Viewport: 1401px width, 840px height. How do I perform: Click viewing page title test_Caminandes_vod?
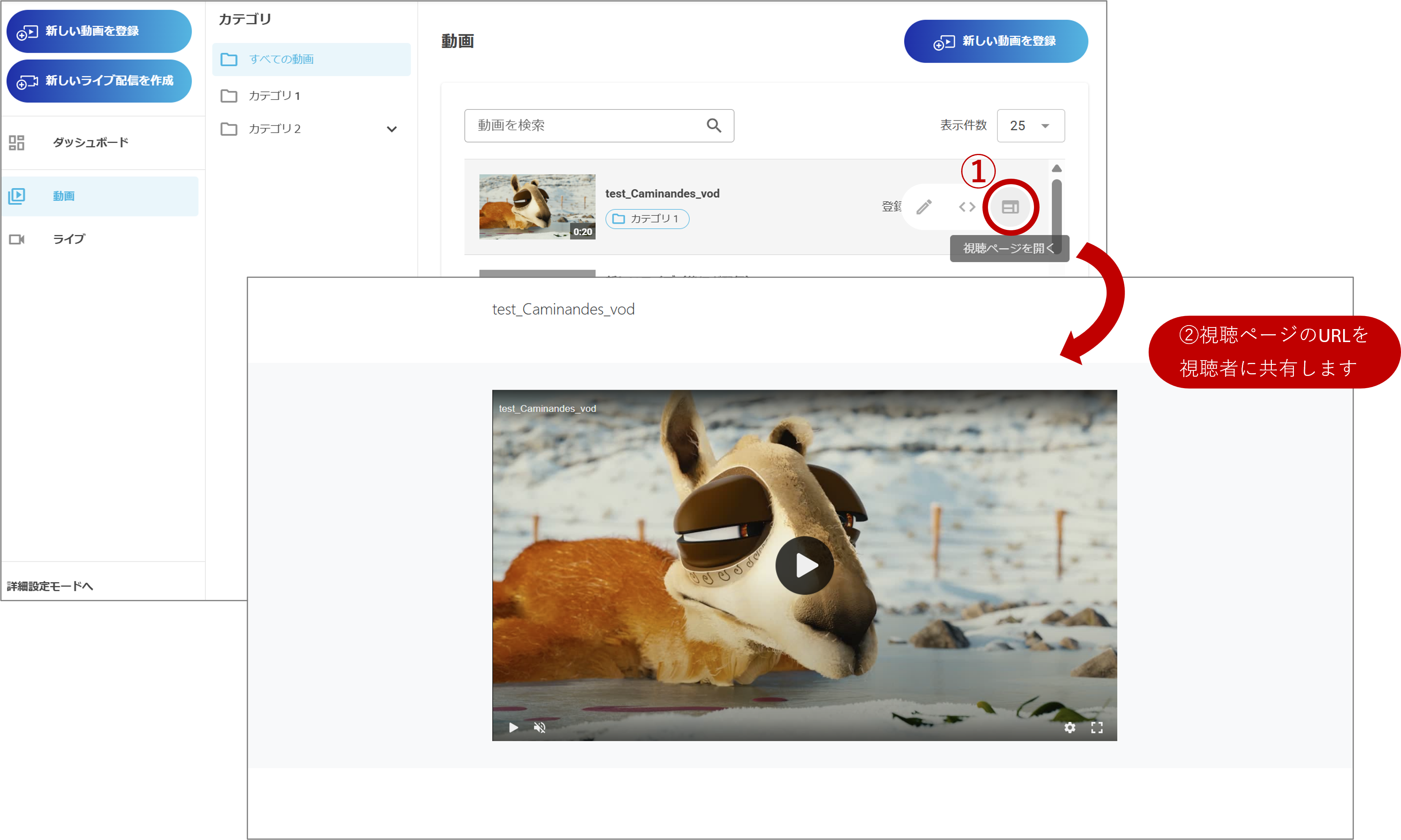coord(563,309)
